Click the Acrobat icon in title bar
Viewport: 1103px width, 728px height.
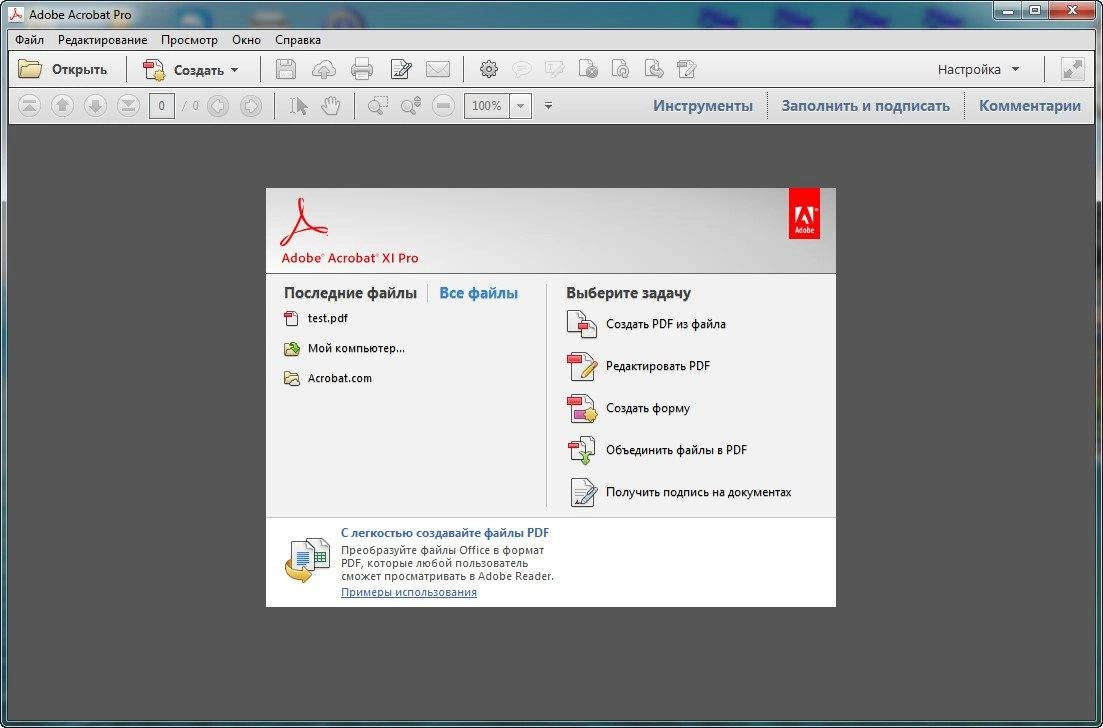click(x=15, y=15)
